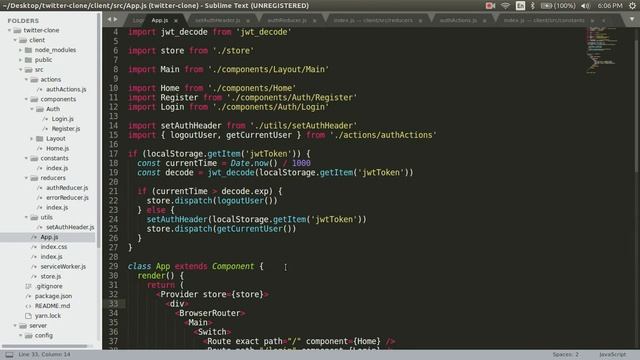Screen dimensions: 640x360
Task: Open yarn.lock in the sidebar
Action: [47, 316]
